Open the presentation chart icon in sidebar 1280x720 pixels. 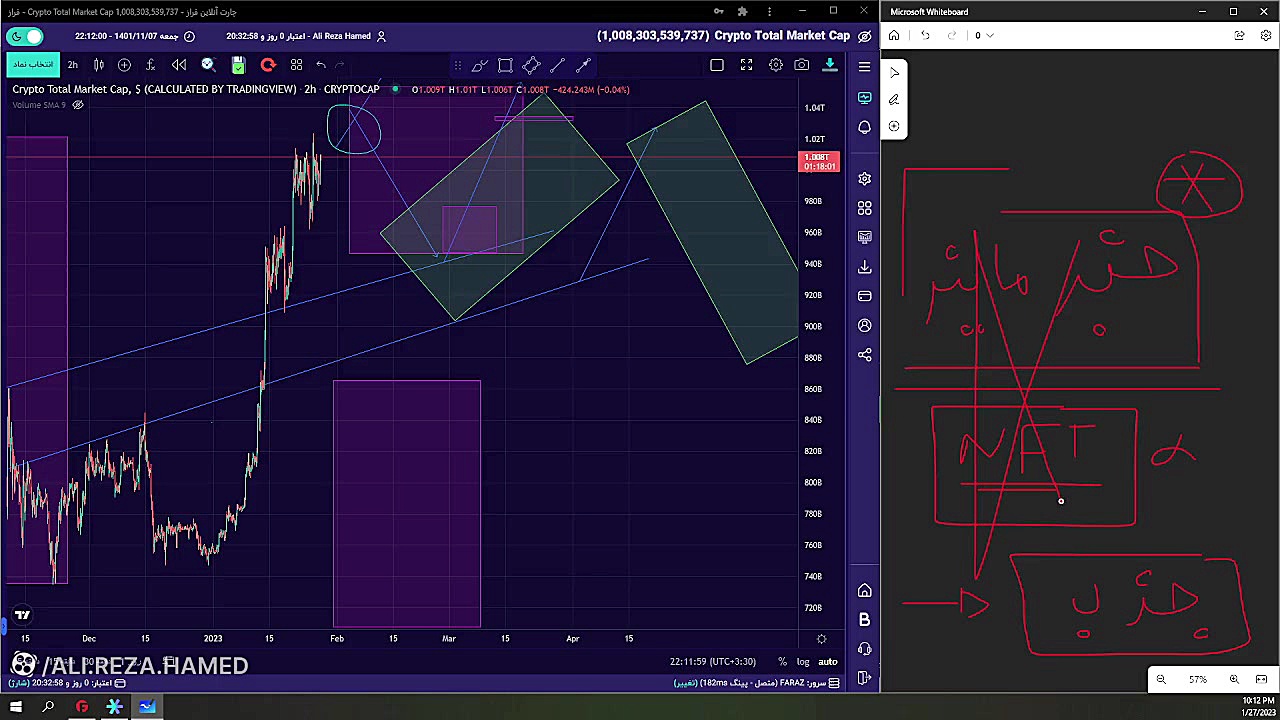[x=864, y=237]
